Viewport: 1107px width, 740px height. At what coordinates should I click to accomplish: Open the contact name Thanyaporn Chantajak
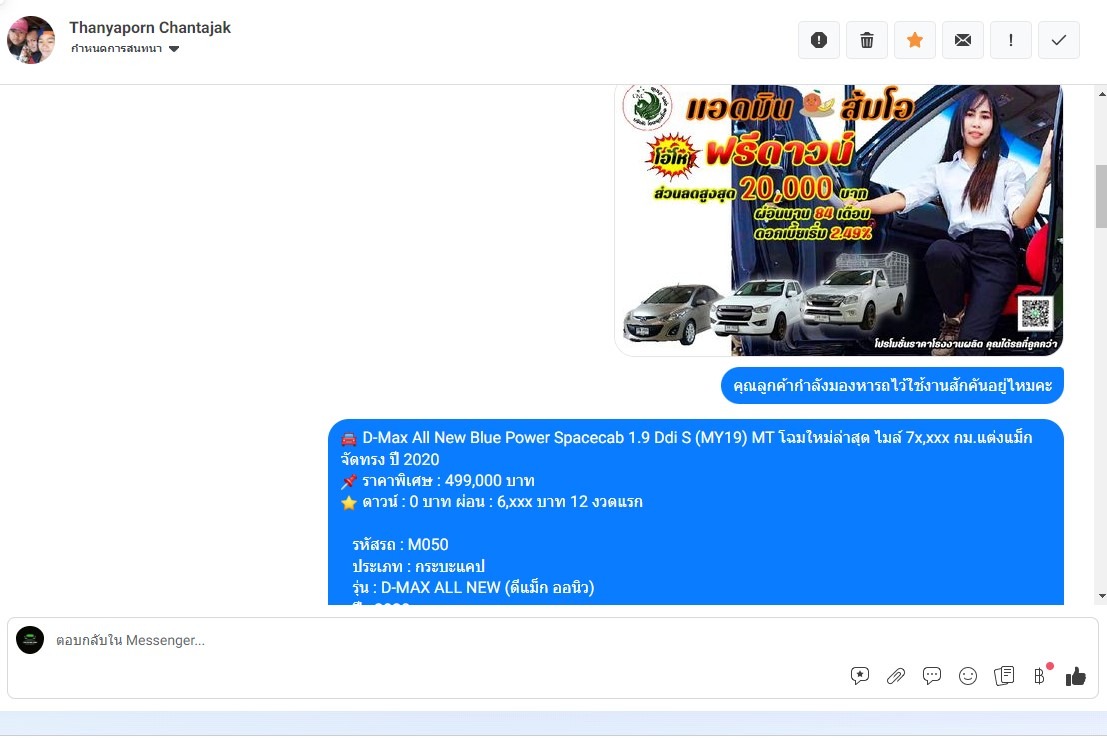pos(150,28)
